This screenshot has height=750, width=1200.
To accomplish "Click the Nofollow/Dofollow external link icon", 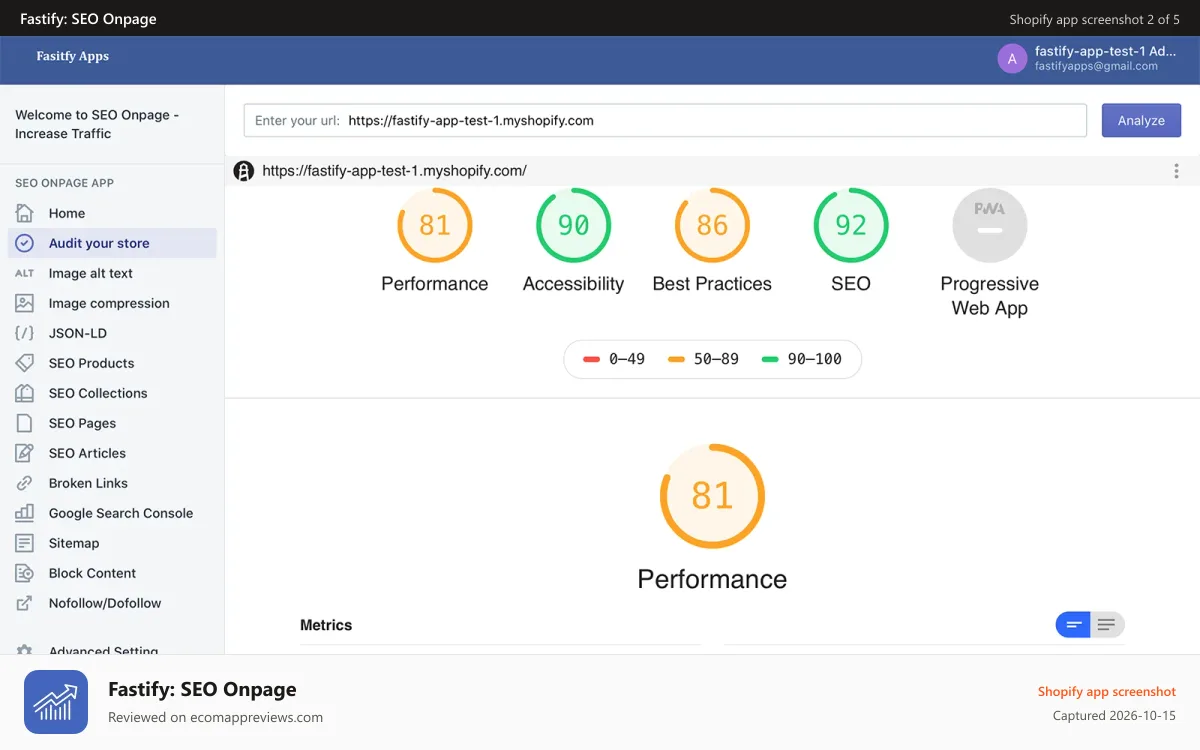I will [25, 603].
